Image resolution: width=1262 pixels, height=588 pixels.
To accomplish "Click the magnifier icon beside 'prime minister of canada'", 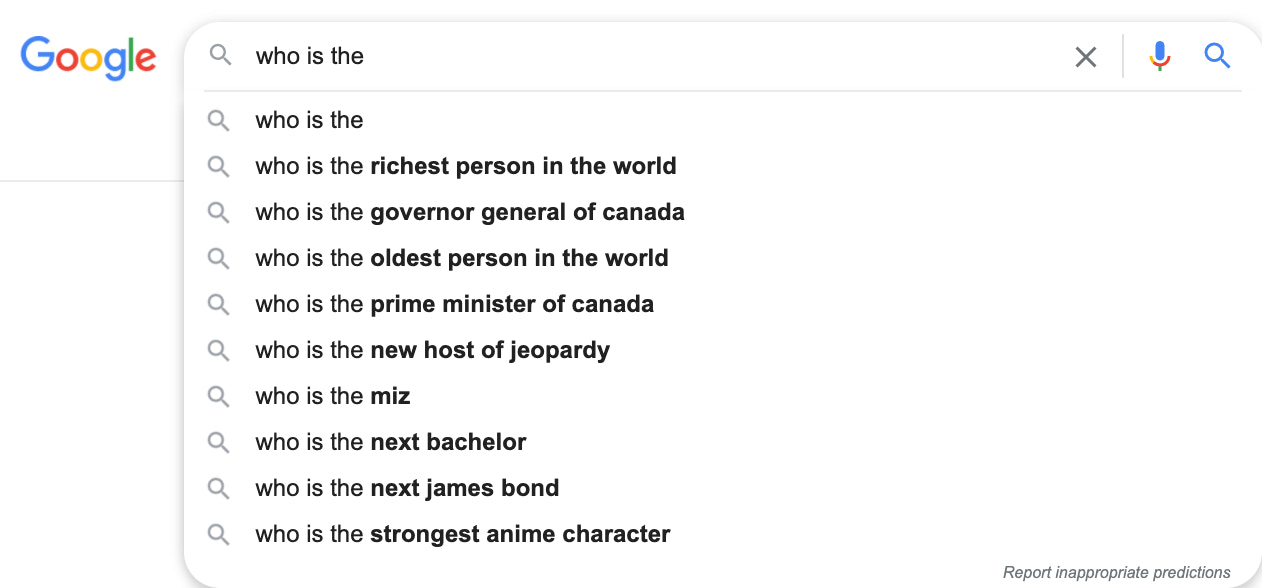I will coord(219,304).
